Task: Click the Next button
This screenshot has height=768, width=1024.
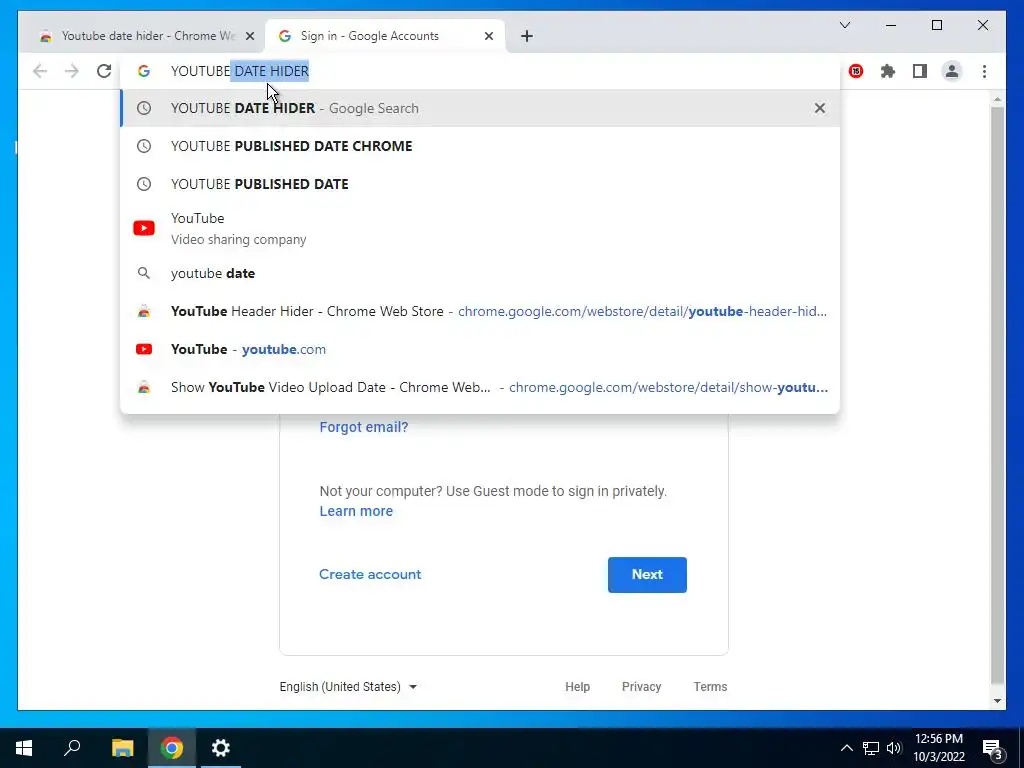Action: 647,575
